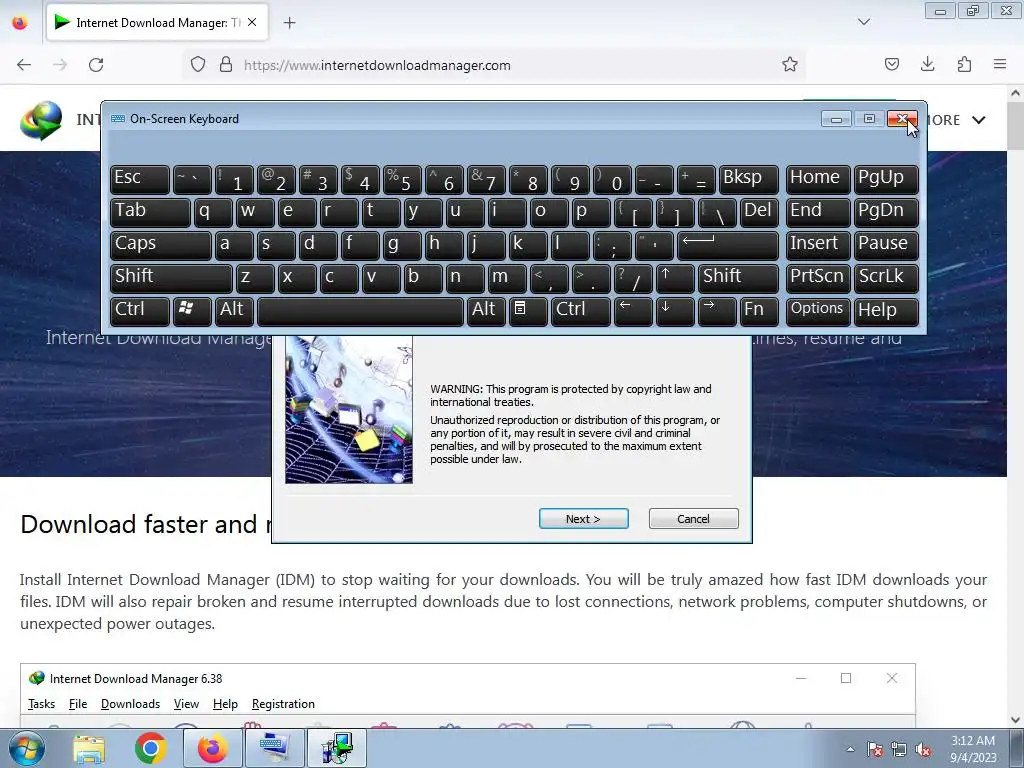Toggle the left Shift key
The image size is (1024, 768).
point(171,277)
